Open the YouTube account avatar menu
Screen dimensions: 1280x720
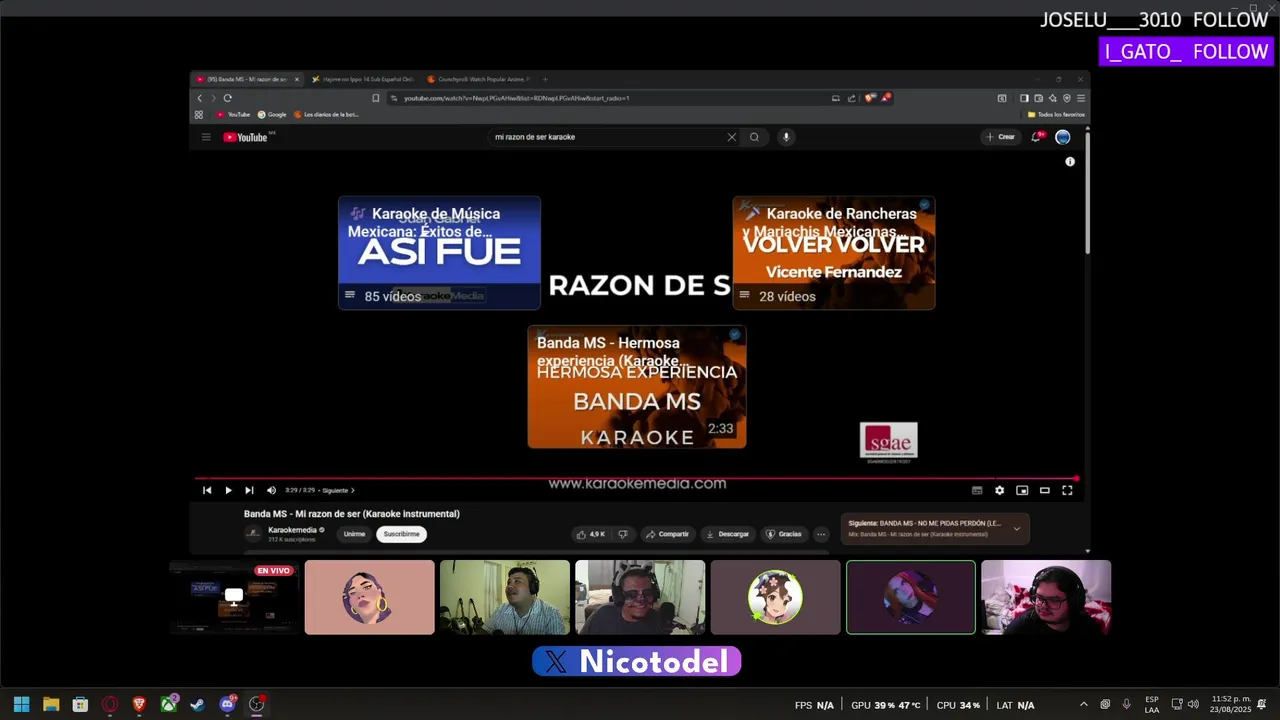coord(1063,137)
